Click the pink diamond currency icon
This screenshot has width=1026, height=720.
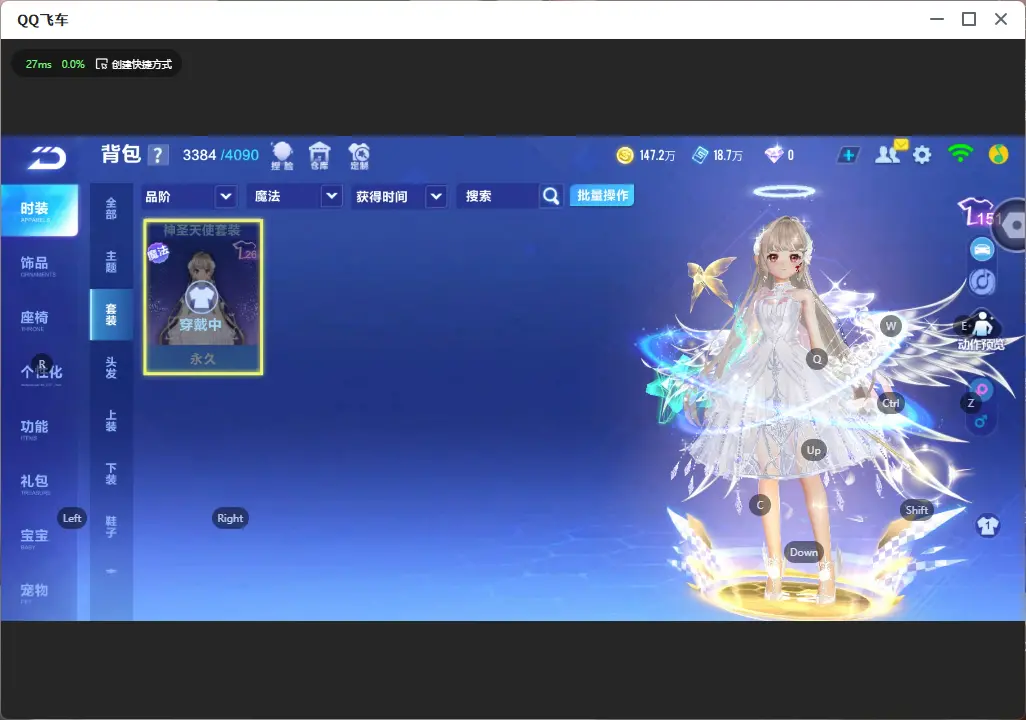tap(774, 155)
